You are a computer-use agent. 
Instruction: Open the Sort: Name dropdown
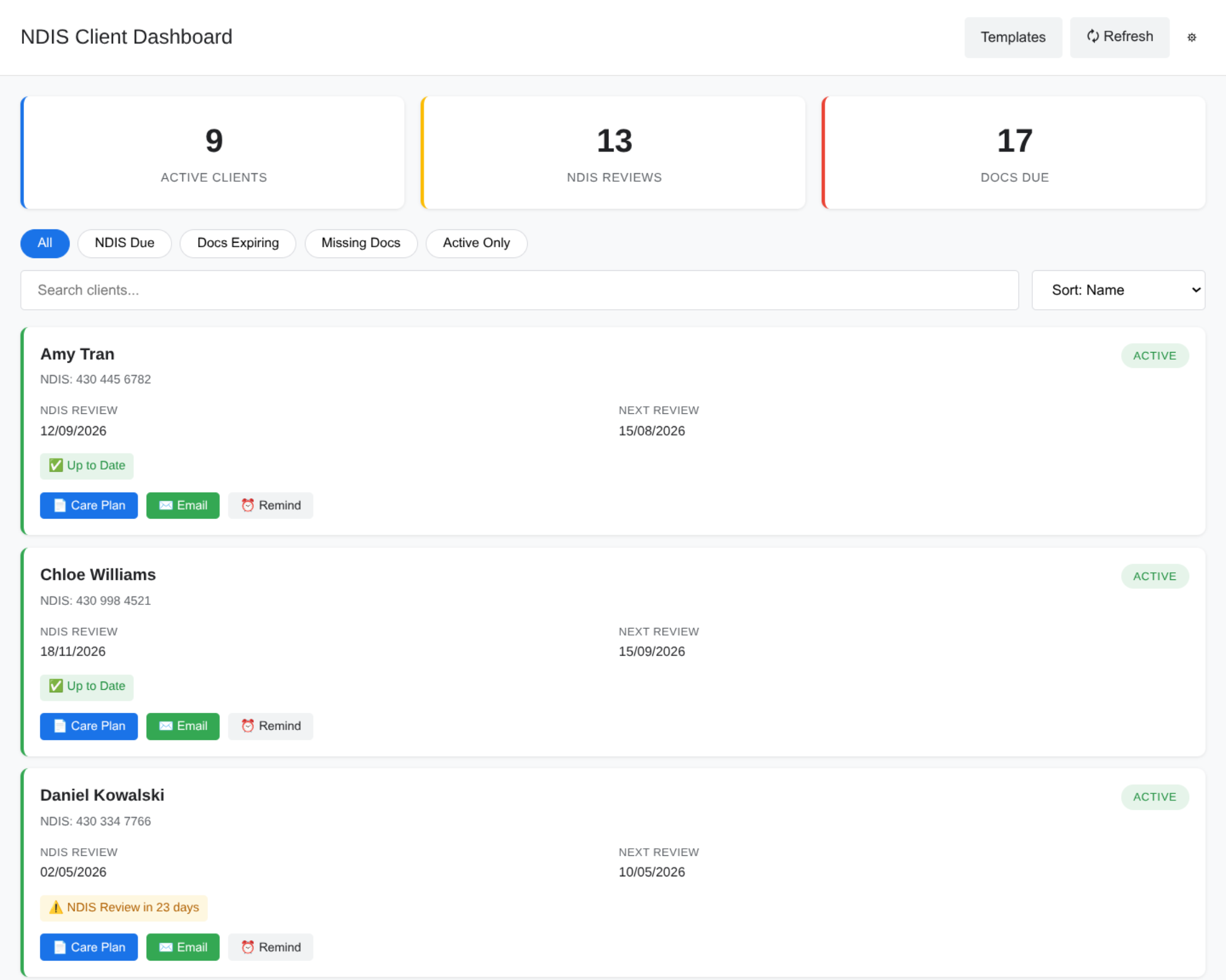[x=1118, y=290]
